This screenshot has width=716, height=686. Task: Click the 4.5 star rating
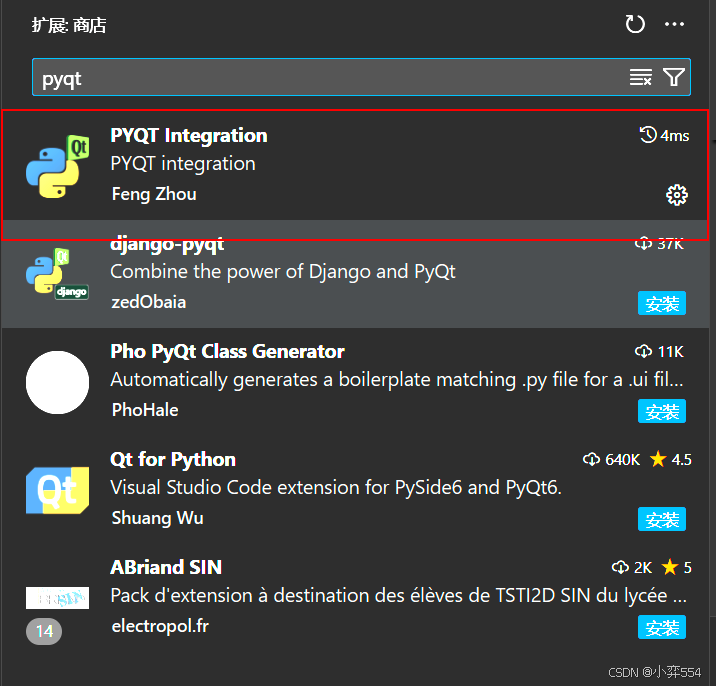click(x=670, y=459)
